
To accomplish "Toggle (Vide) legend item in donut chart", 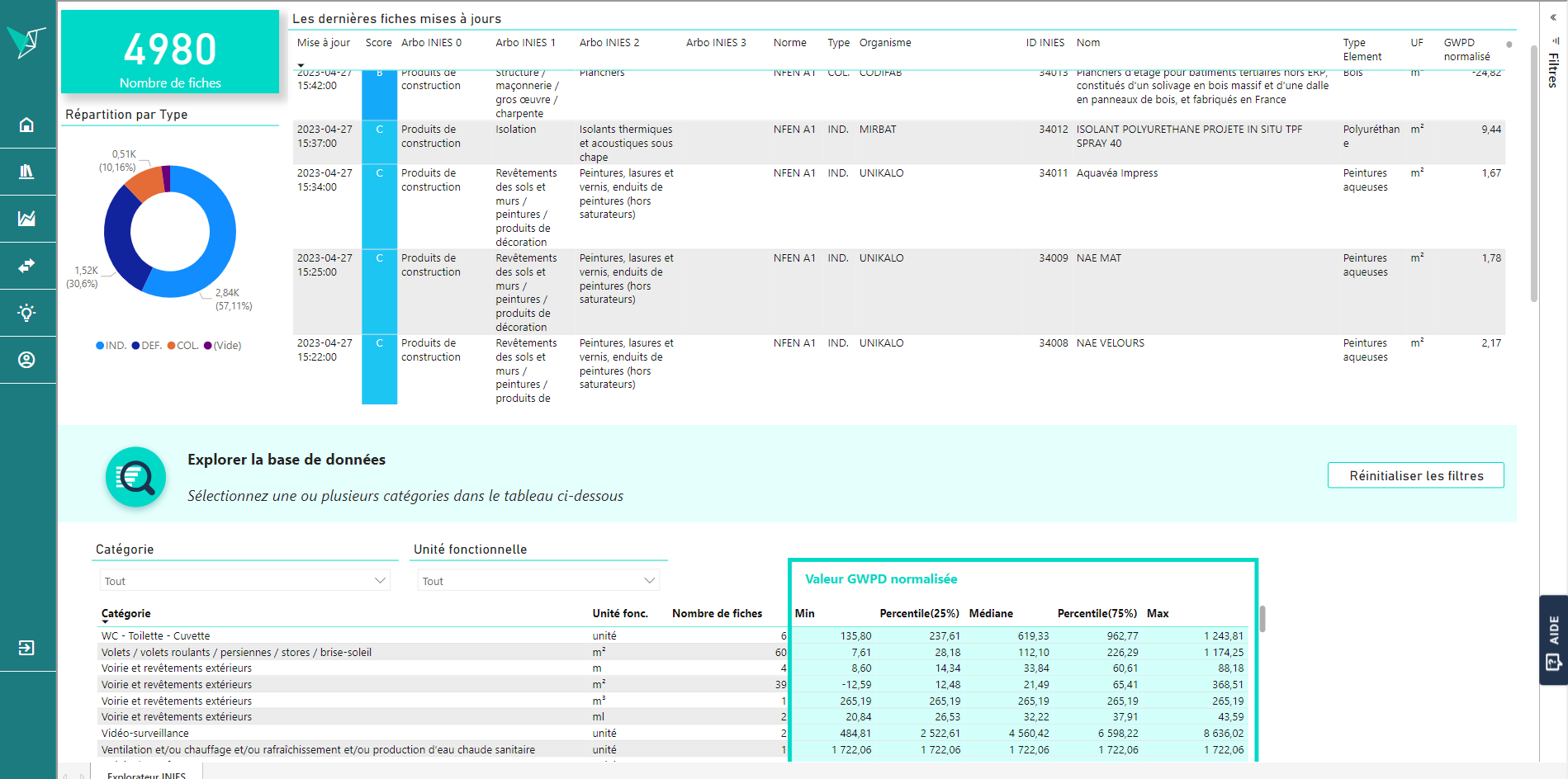I will pyautogui.click(x=222, y=346).
